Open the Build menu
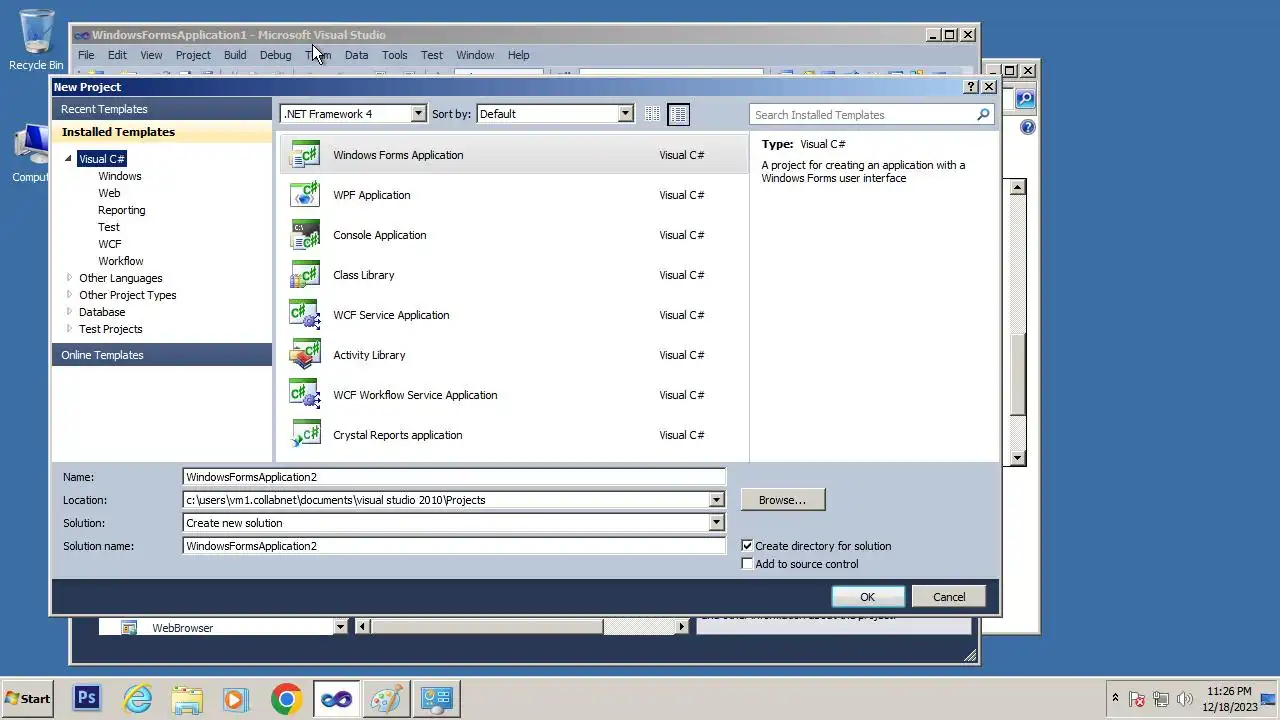Viewport: 1280px width, 720px height. (235, 55)
